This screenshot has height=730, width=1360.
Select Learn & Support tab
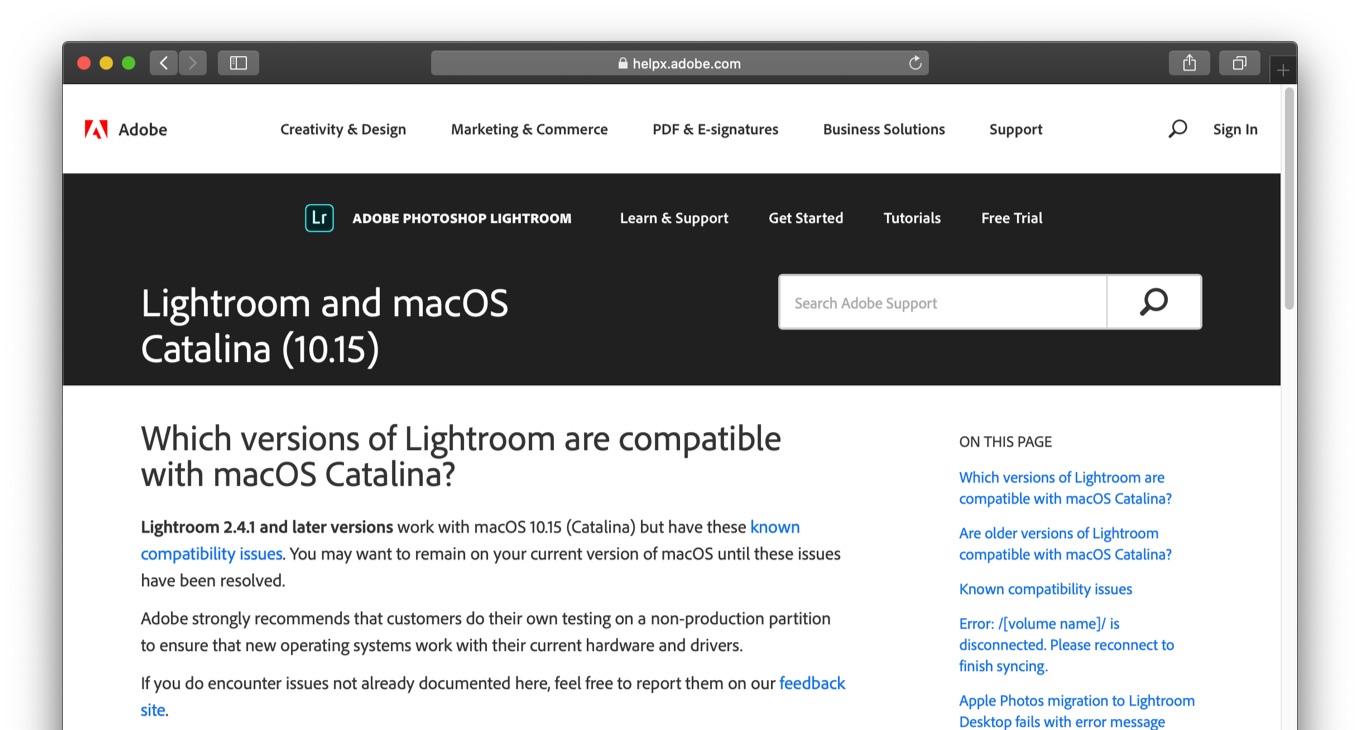pyautogui.click(x=674, y=218)
